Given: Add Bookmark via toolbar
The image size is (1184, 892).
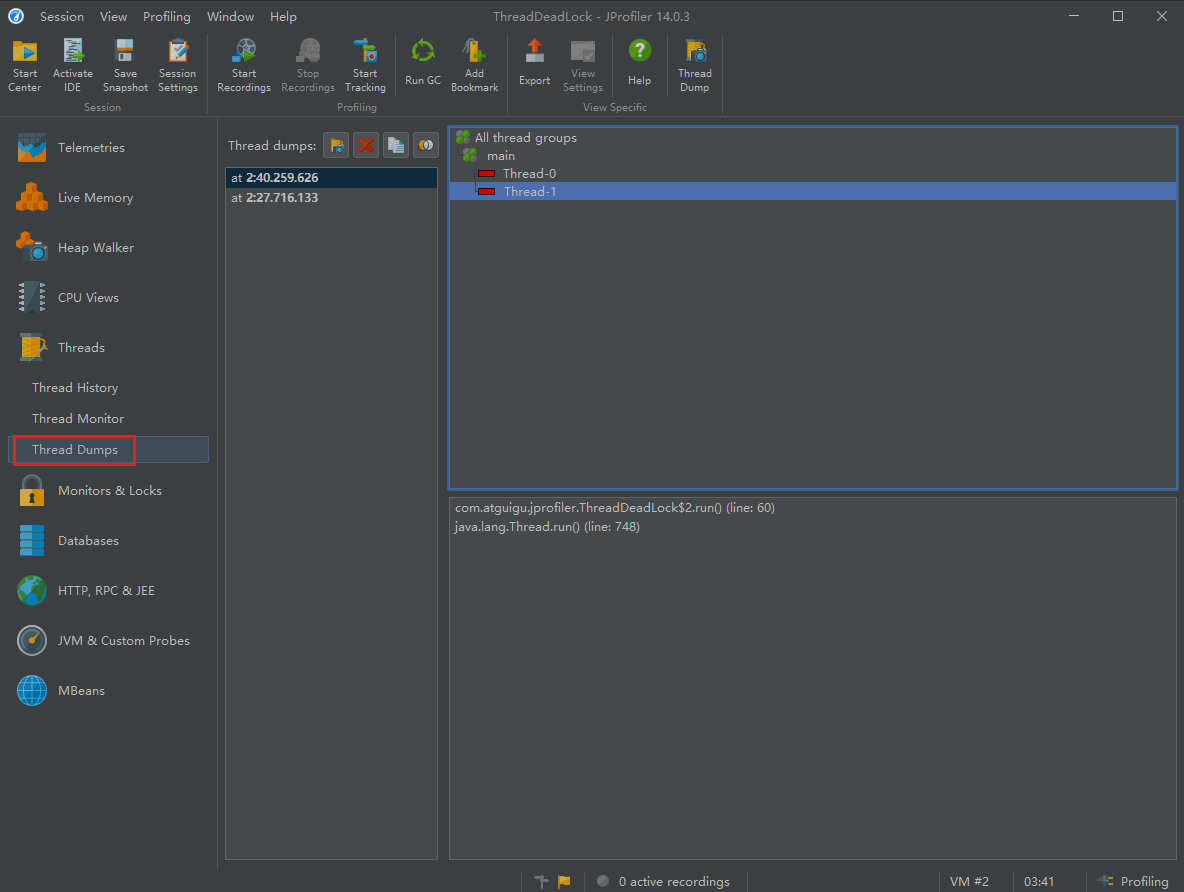Looking at the screenshot, I should (474, 66).
